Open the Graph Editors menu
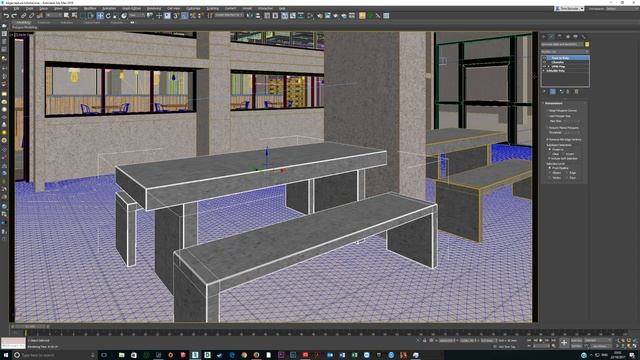 point(131,8)
